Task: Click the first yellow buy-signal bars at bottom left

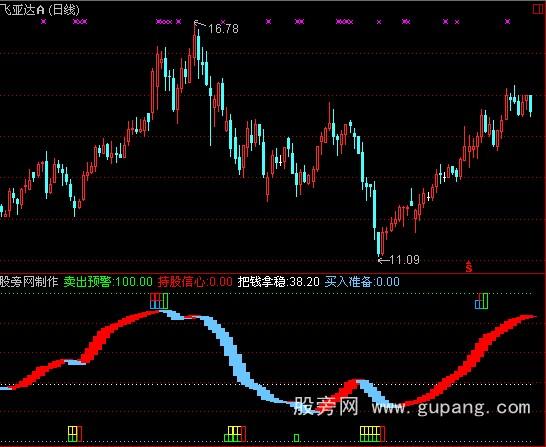Action: (x=75, y=434)
